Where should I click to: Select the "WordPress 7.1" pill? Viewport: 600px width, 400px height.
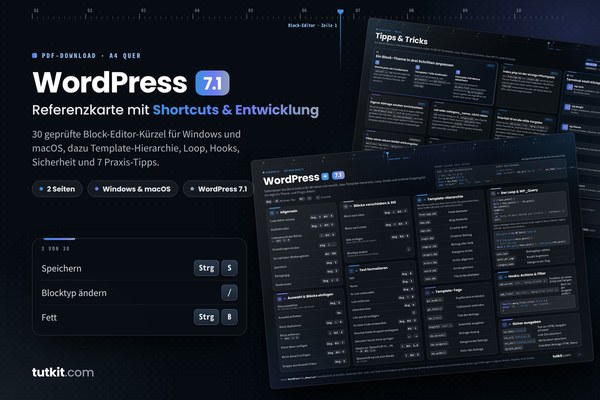218,189
